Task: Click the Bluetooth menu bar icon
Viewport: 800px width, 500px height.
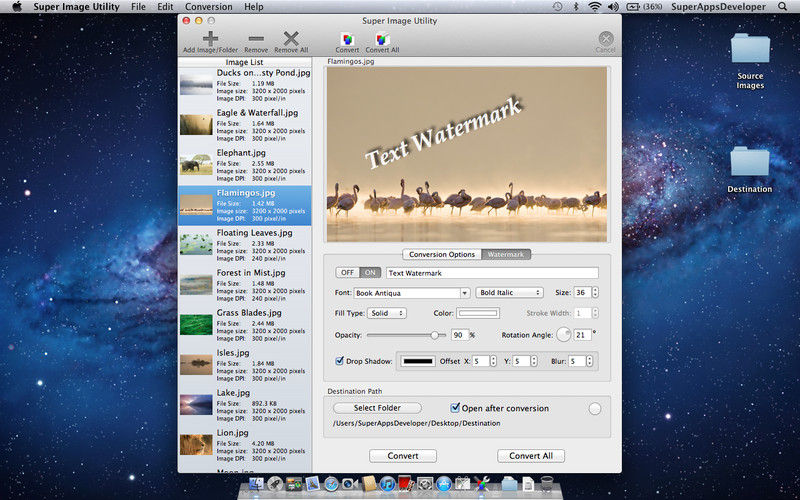Action: (576, 7)
